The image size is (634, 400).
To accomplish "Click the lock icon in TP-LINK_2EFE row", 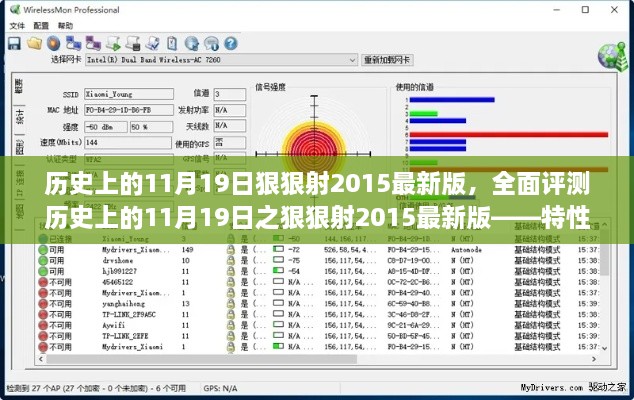I will pos(230,336).
